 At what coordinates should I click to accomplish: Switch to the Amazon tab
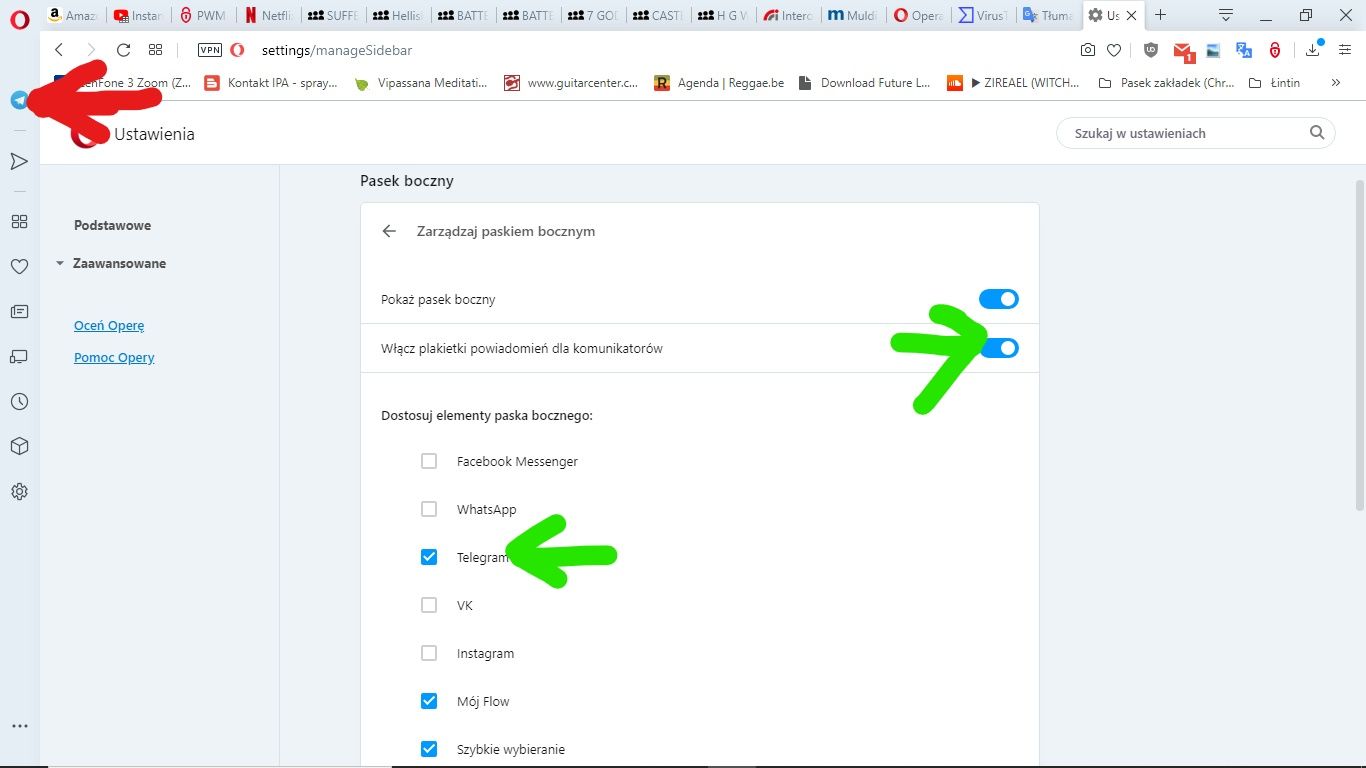point(72,15)
